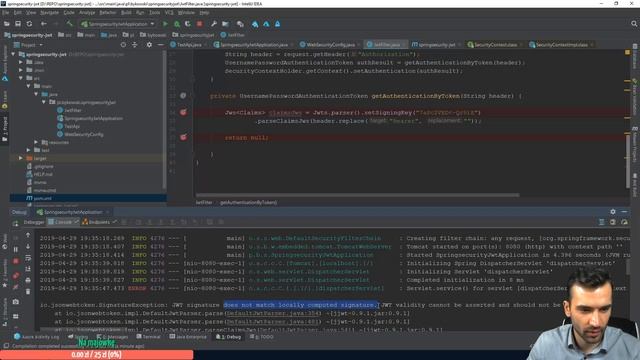The width and height of the screenshot is (640, 360).
Task: Open Azure Activity Log window
Action: (36, 337)
